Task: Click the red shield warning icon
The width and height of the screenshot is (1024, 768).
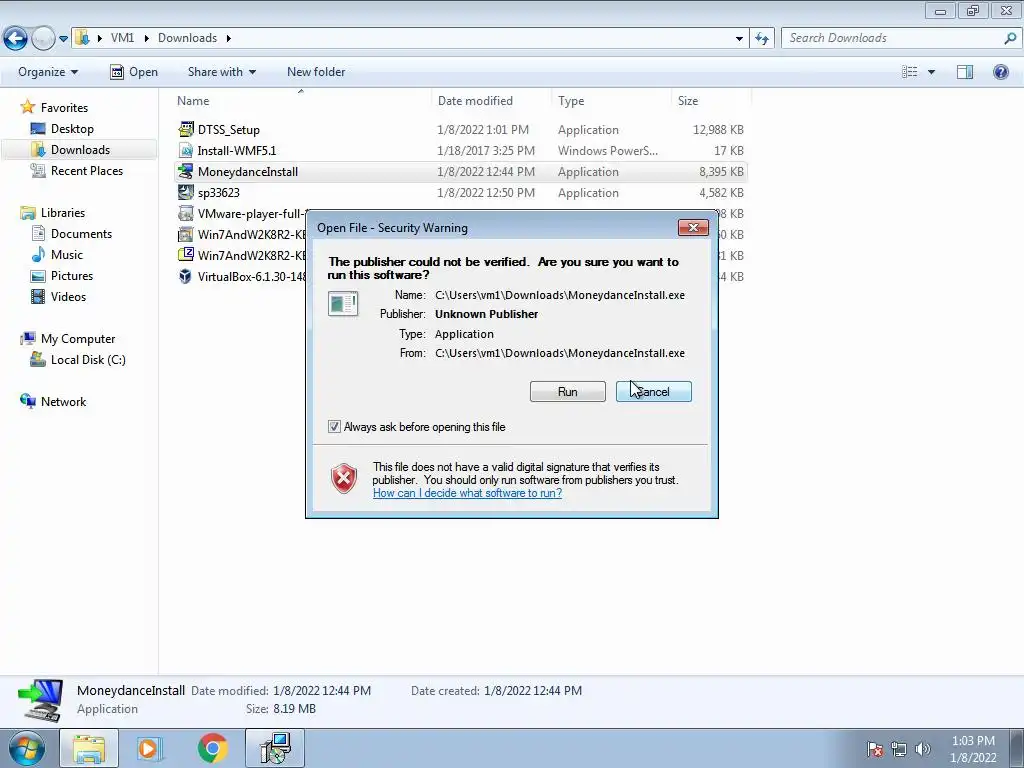Action: [344, 478]
